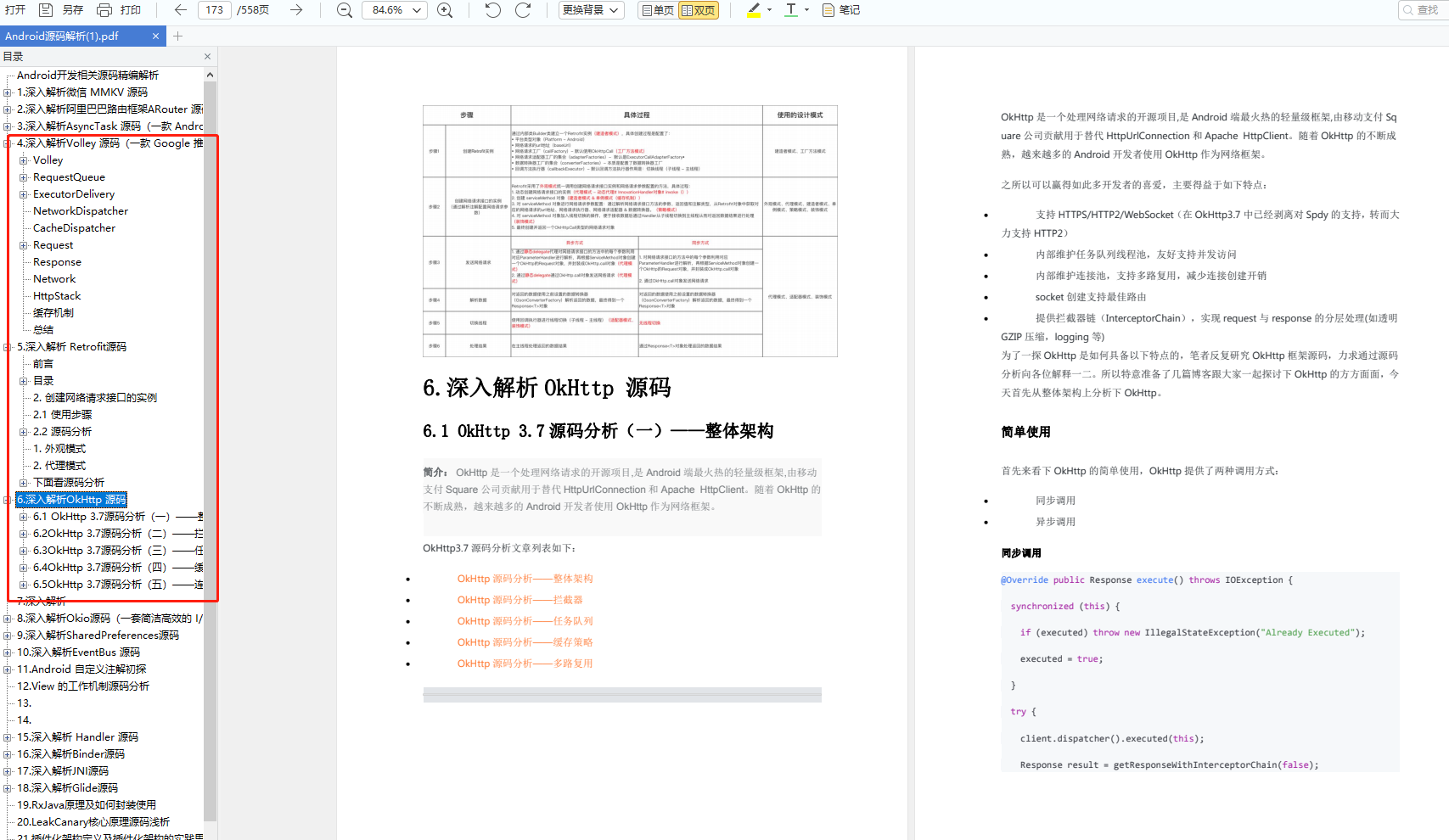Open 8.深入解析Okio源码 outline entry
The image size is (1449, 840).
[x=110, y=619]
